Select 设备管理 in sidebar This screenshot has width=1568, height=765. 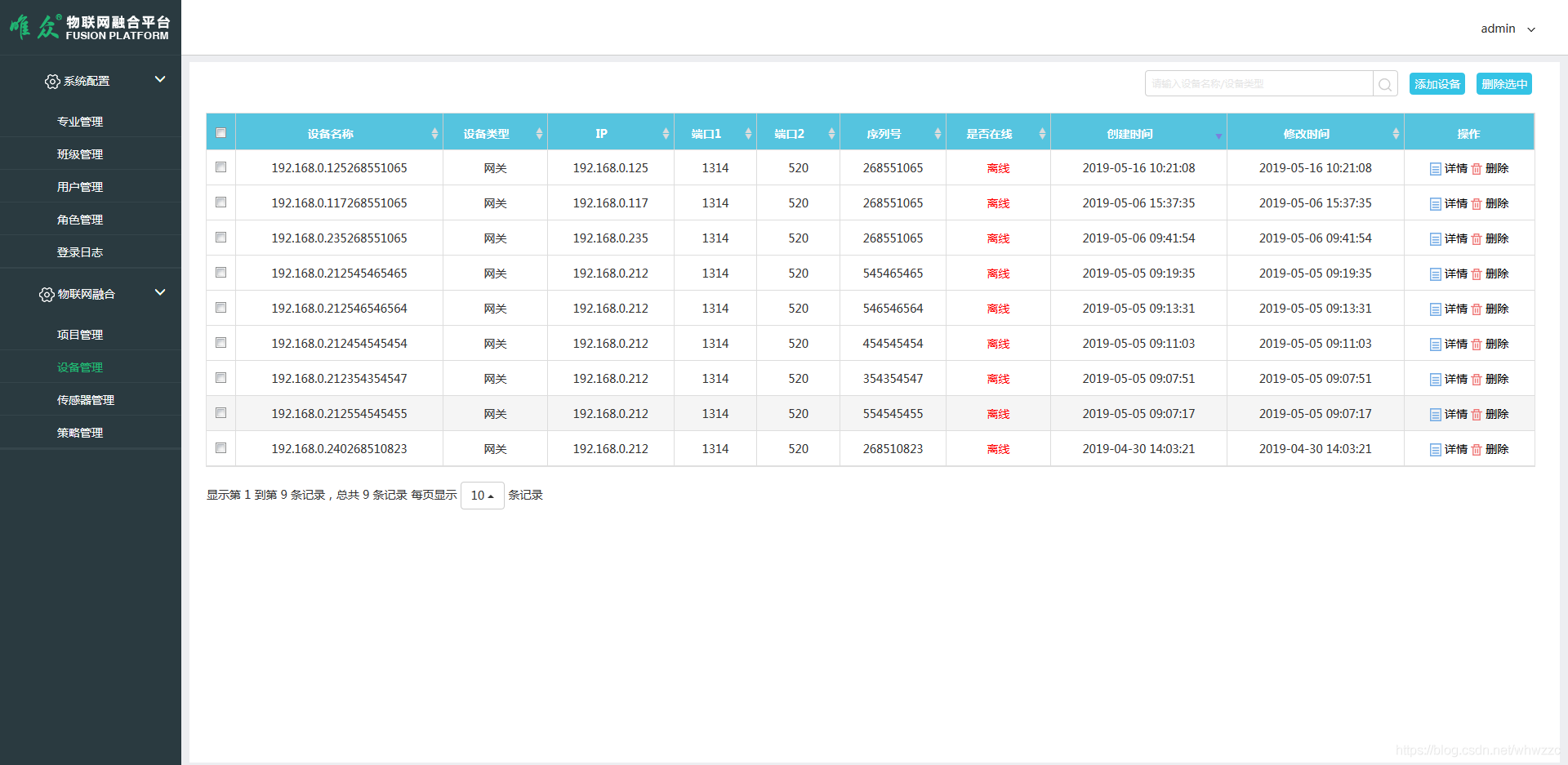point(80,367)
